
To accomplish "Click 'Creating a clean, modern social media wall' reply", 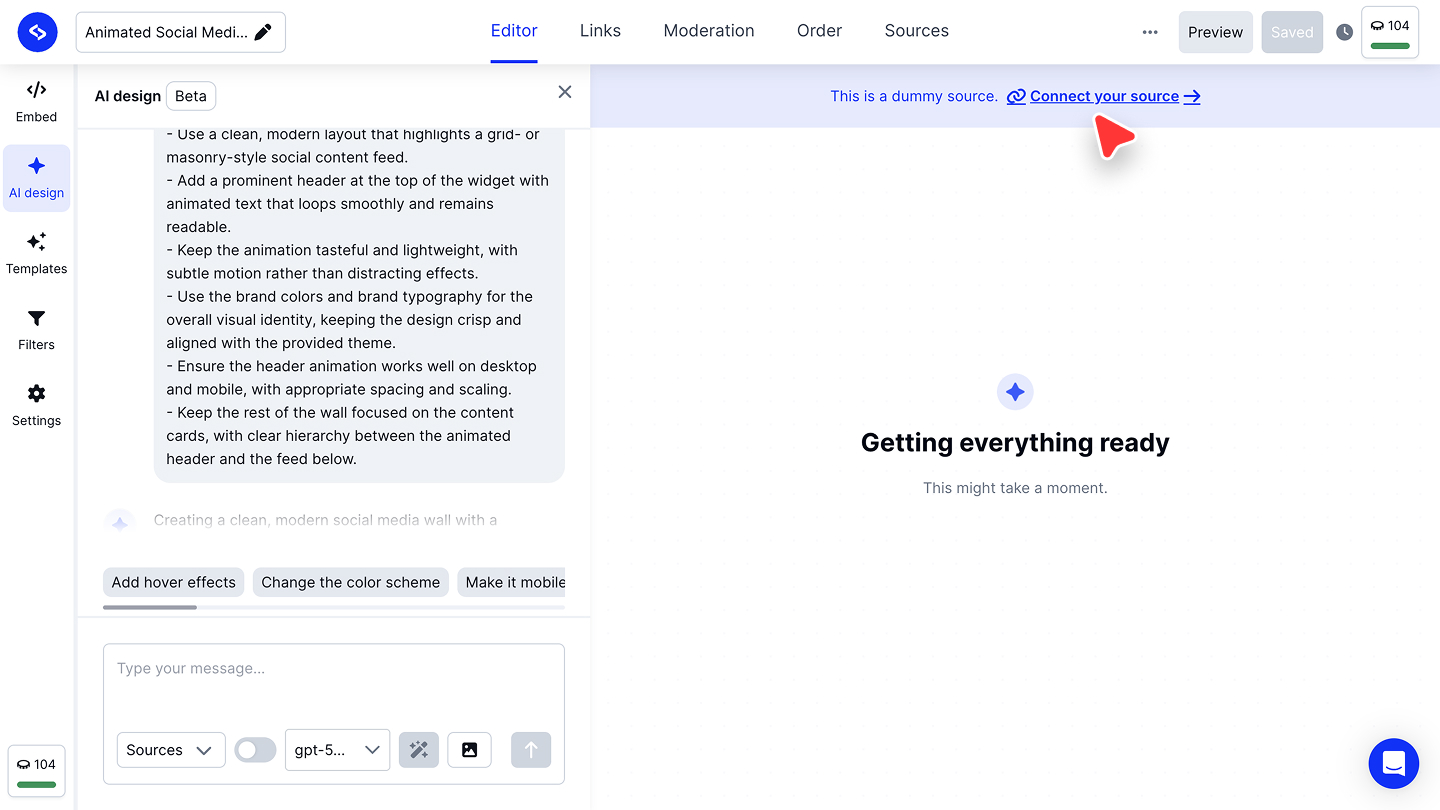I will click(x=326, y=520).
